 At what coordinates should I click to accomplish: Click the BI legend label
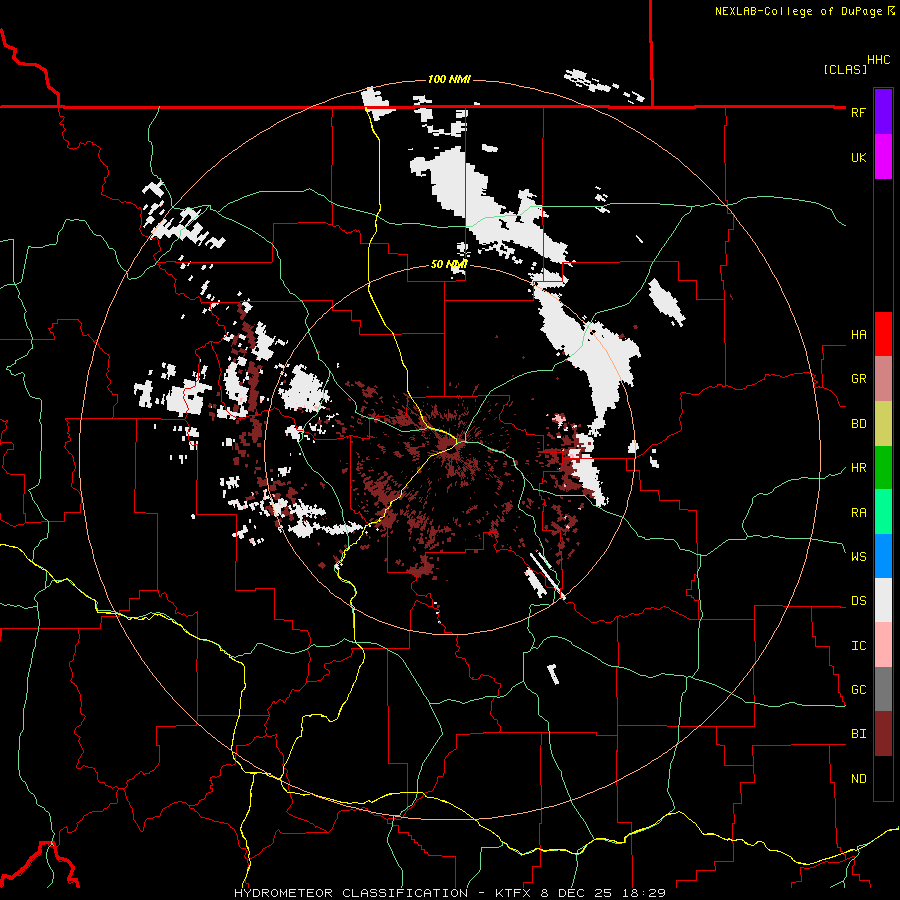pyautogui.click(x=858, y=734)
